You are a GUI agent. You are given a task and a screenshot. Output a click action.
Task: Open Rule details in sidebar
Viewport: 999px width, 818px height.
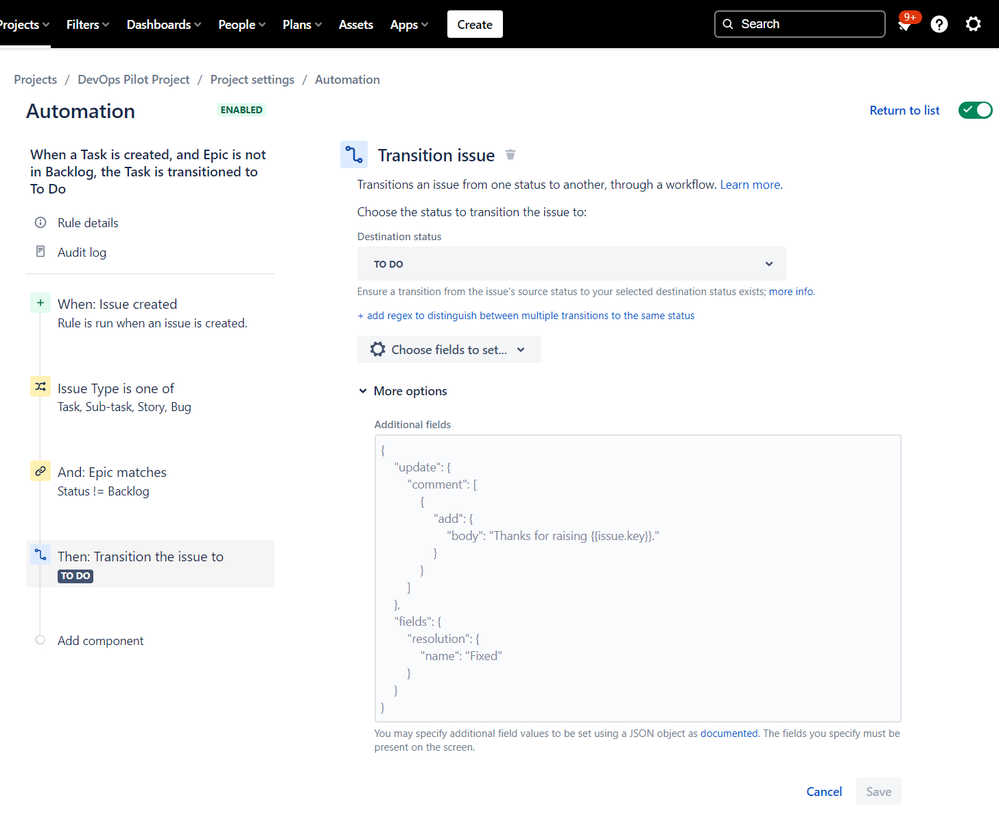point(88,222)
